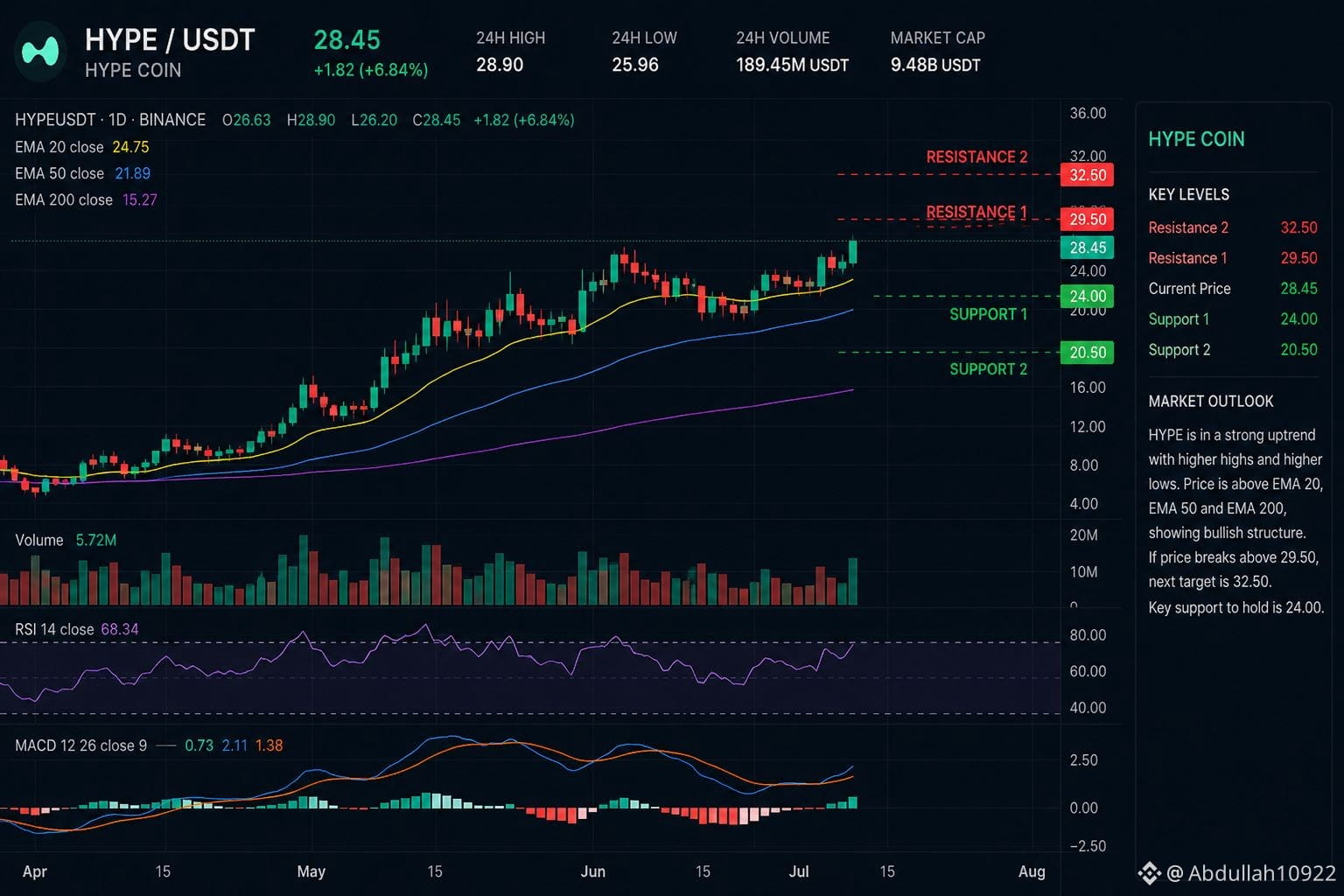Image resolution: width=1344 pixels, height=896 pixels.
Task: Click the MARKET OUTLOOK heading
Action: pos(1211,402)
